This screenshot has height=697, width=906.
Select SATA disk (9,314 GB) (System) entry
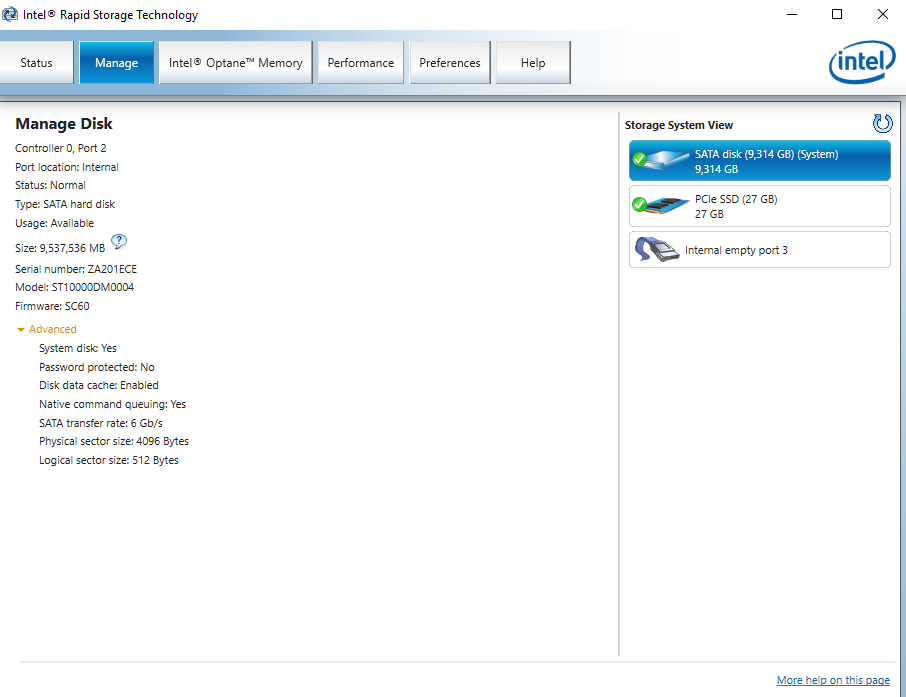(x=759, y=161)
